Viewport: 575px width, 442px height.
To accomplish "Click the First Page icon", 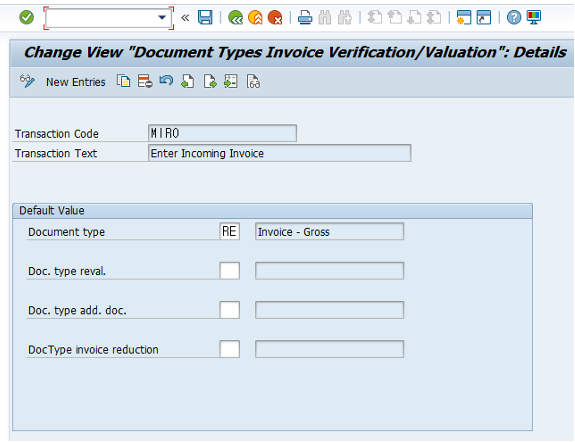I will [x=374, y=17].
